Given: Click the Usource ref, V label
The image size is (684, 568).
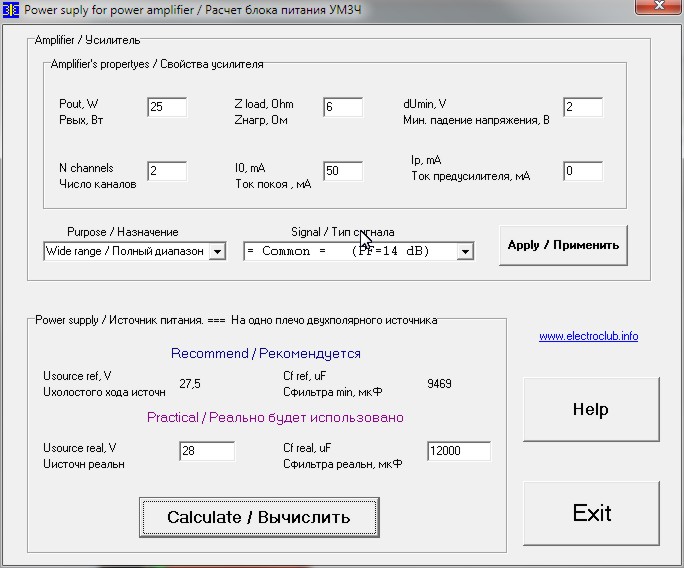Looking at the screenshot, I should tap(77, 376).
